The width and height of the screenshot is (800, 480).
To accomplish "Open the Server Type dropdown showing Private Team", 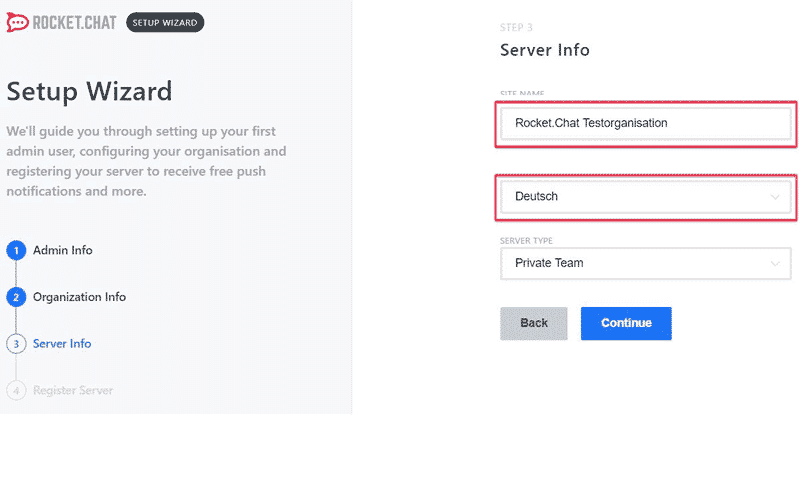I will tap(645, 264).
